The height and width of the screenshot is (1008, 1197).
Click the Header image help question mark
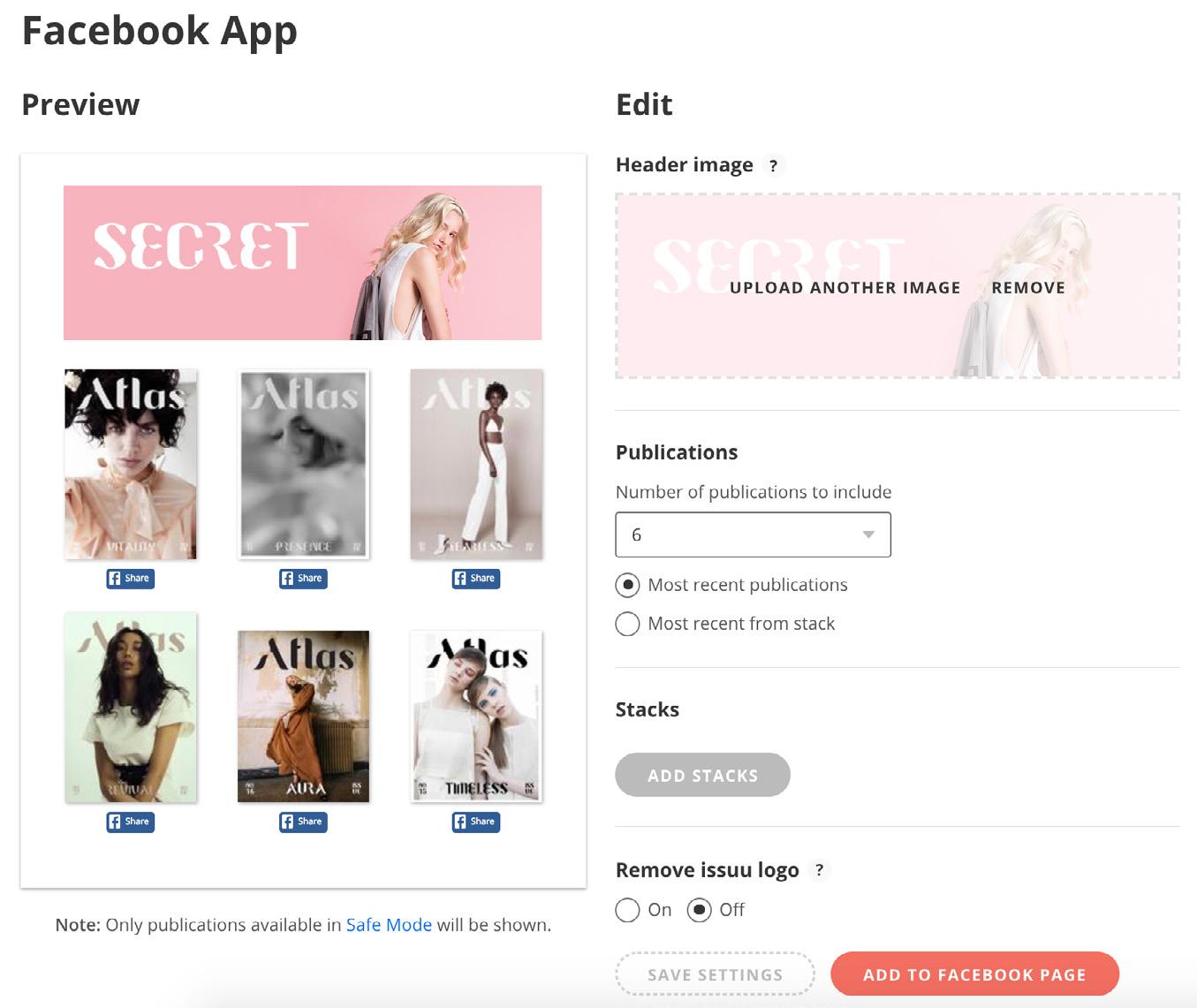click(773, 165)
